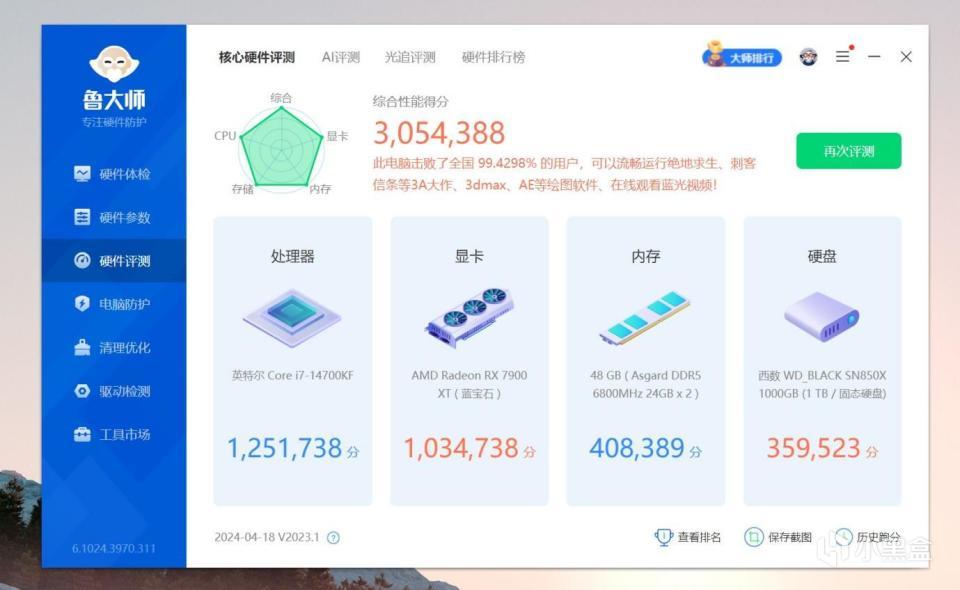The height and width of the screenshot is (590, 960).
Task: Click the 综合性能得分 label
Action: point(410,102)
